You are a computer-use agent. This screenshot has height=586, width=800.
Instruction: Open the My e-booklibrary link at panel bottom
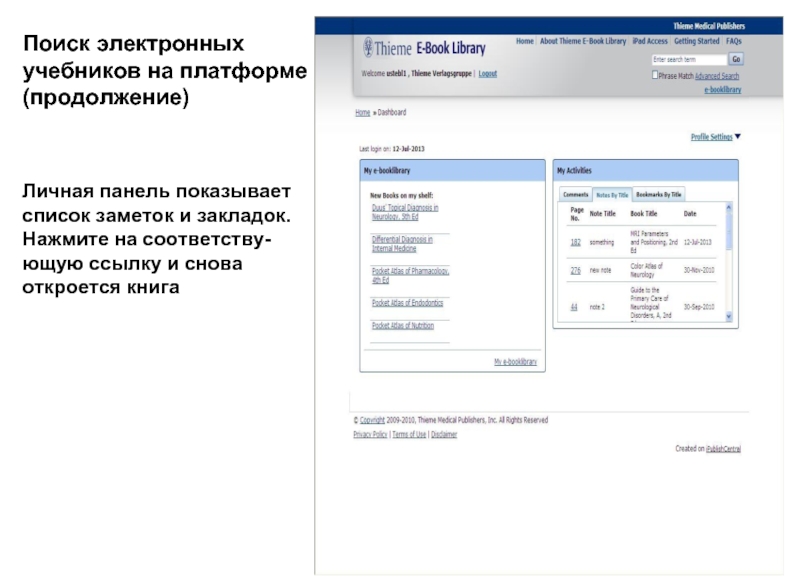point(515,362)
